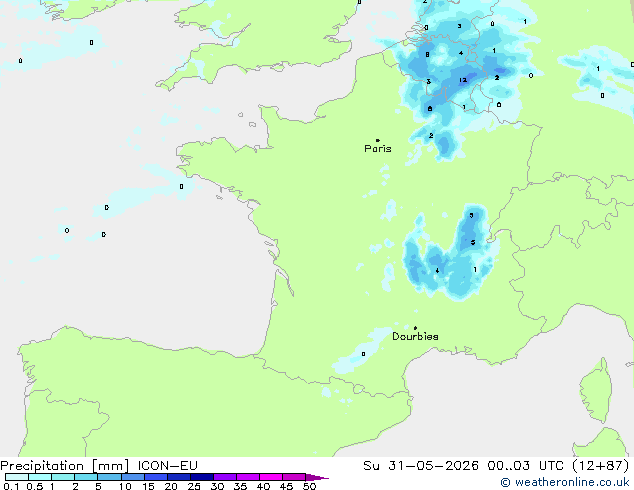Select the Dourbies location dot marker
This screenshot has width=634, height=490.
(415, 328)
